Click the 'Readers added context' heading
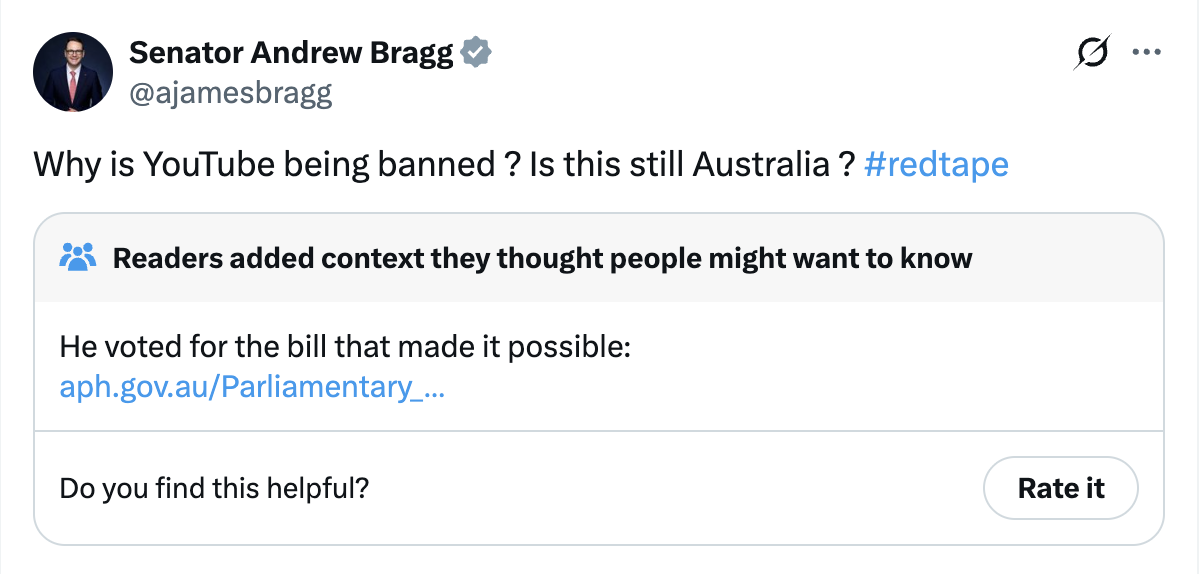The image size is (1200, 574). tap(542, 258)
